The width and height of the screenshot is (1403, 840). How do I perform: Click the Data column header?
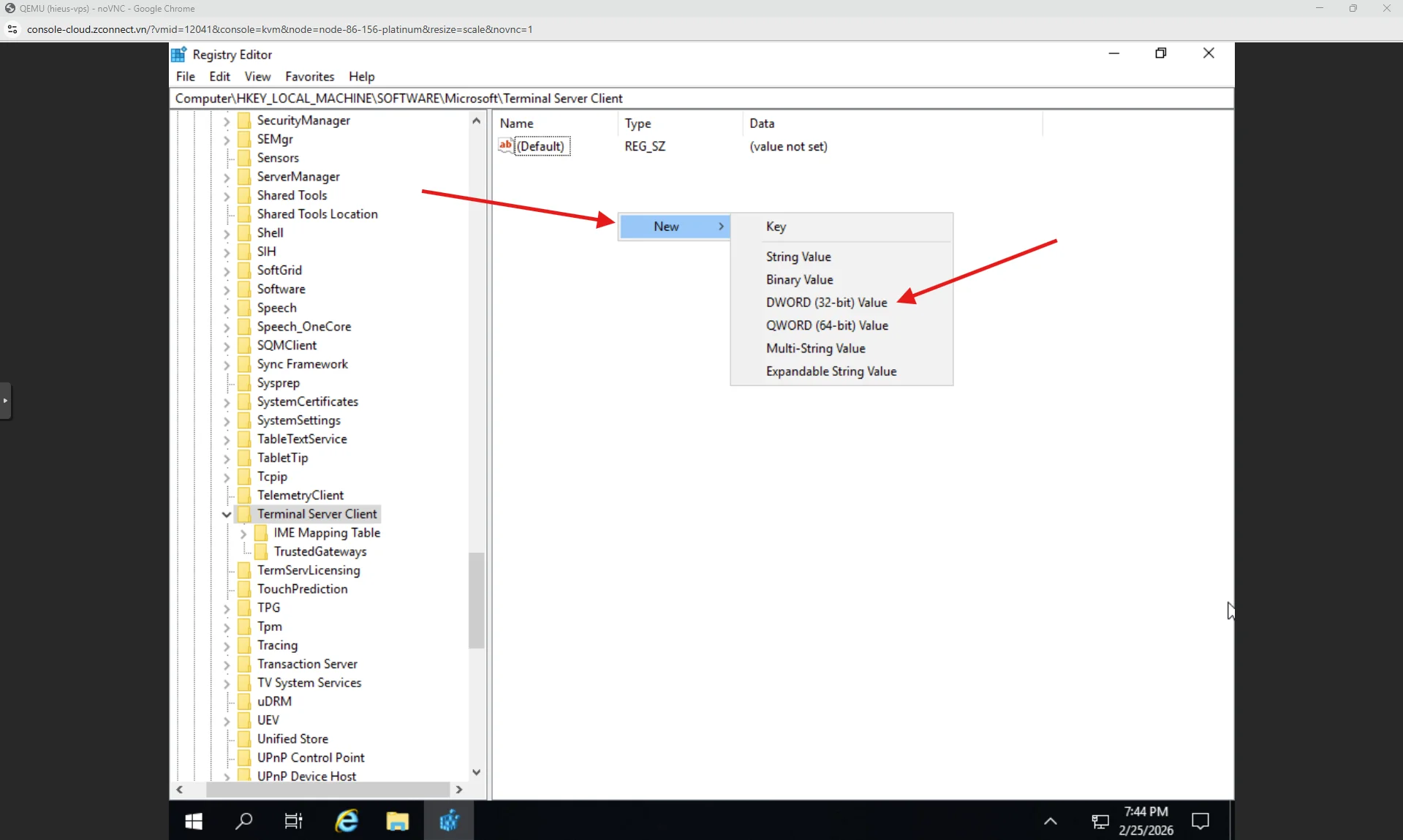pos(893,123)
